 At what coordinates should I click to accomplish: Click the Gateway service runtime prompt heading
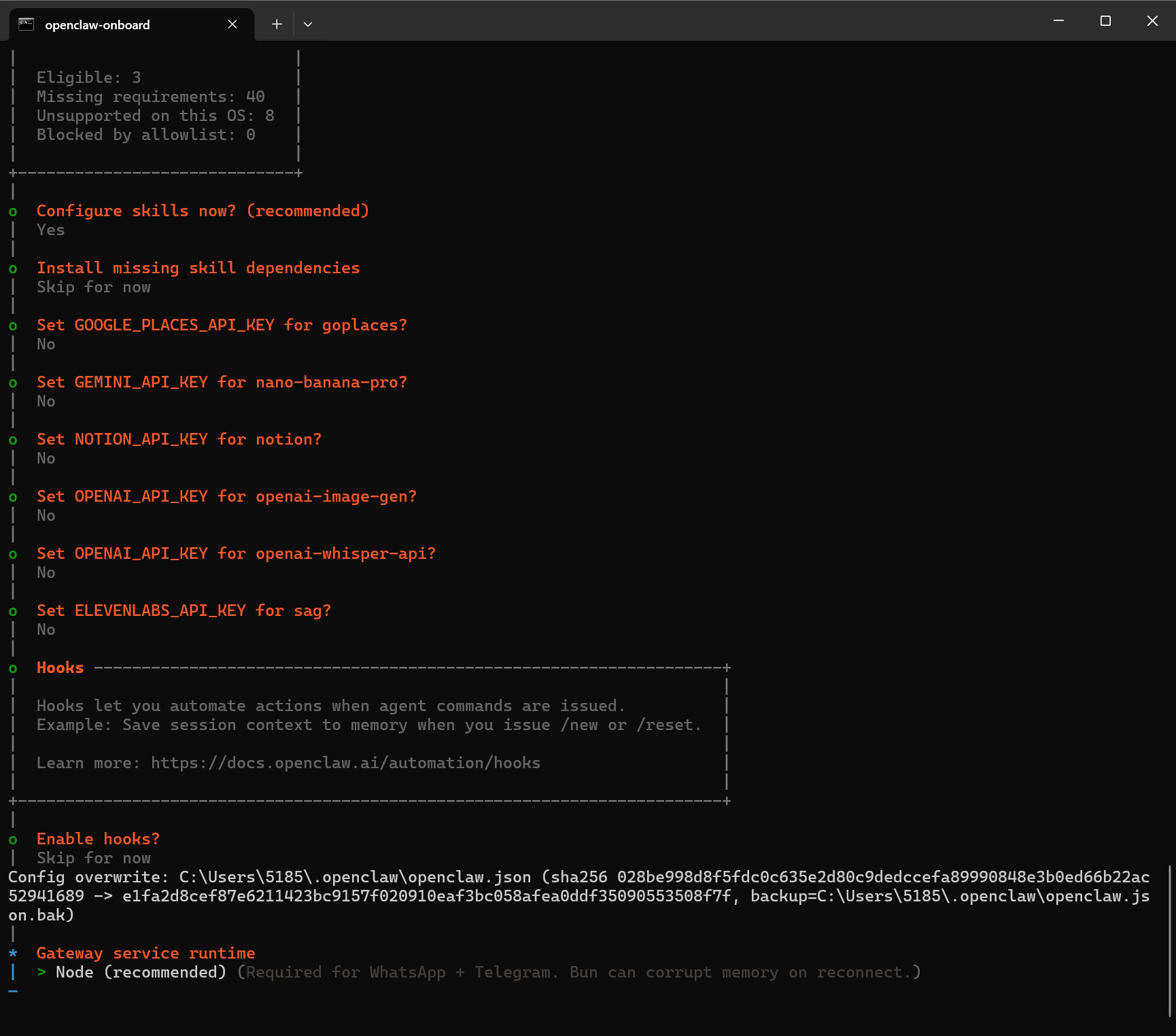tap(146, 953)
